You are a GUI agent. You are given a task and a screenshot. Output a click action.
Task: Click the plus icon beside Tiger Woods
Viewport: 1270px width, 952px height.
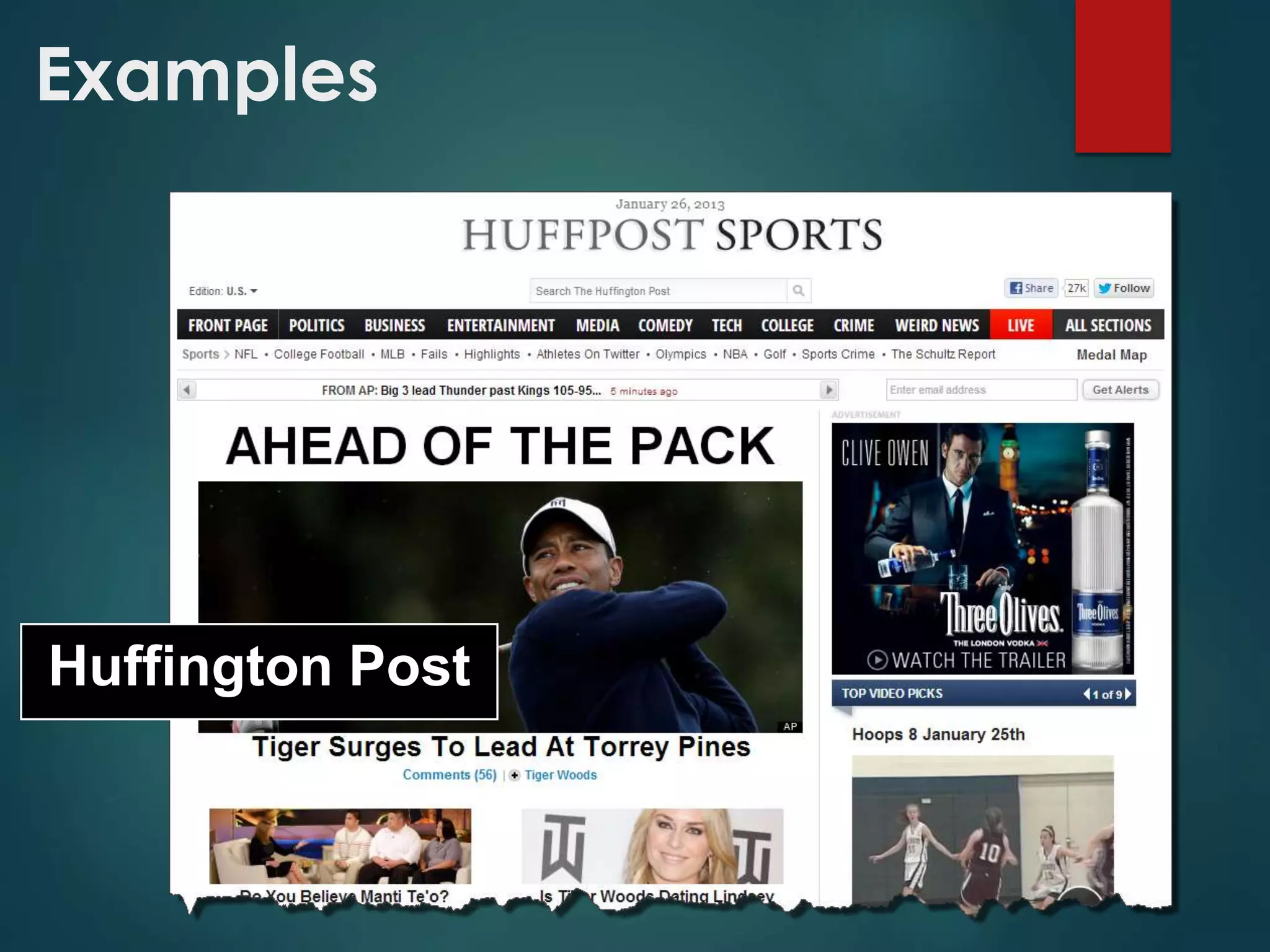(514, 775)
